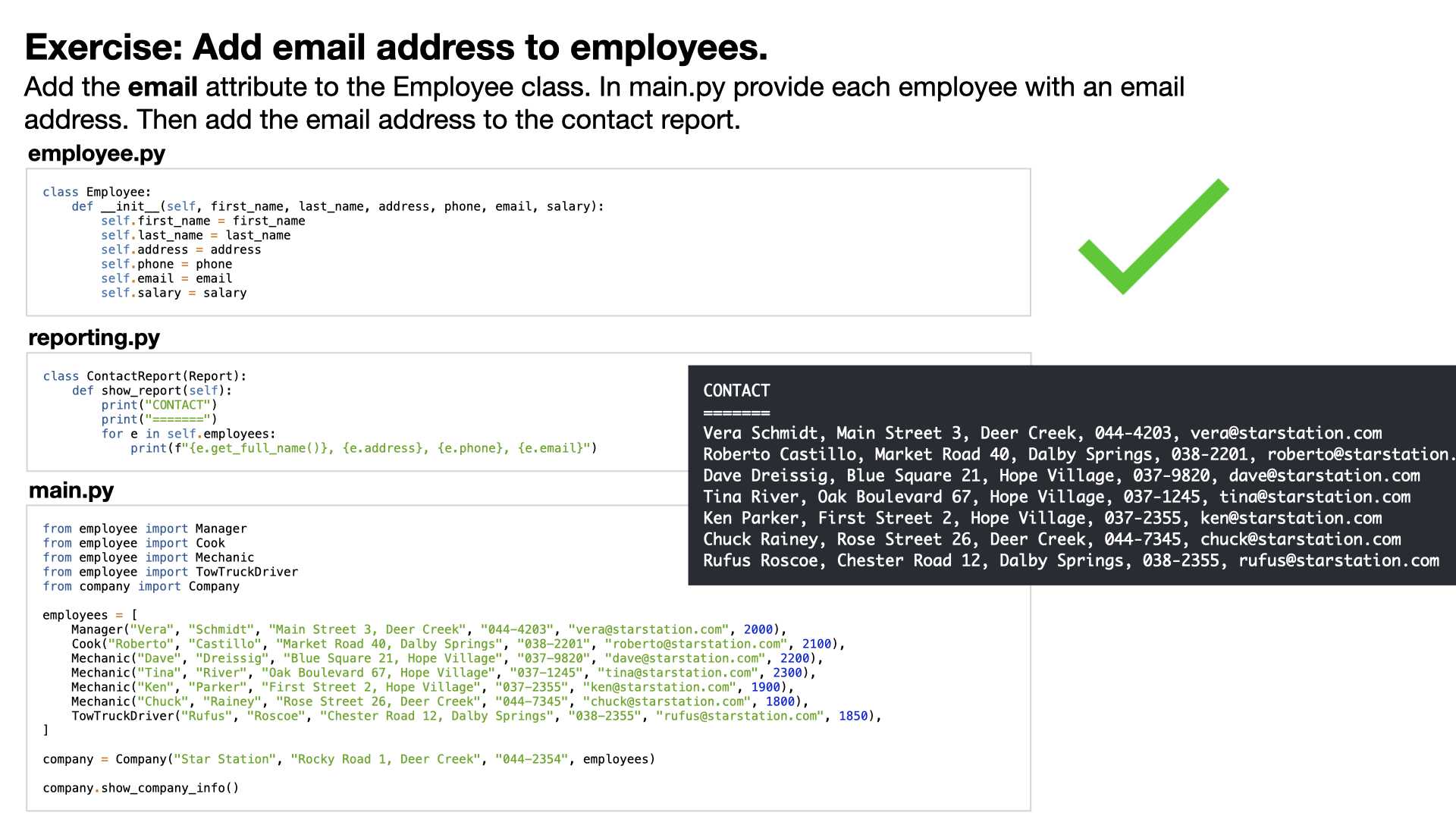Click the 'company.show_company_info()' line
The height and width of the screenshot is (819, 1456).
coord(141,789)
